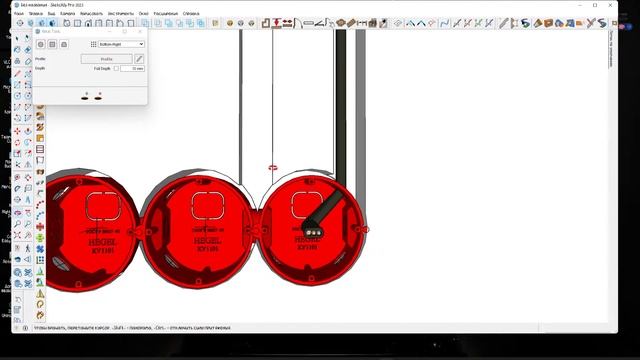Open the Правка menu
Viewport: 640px width, 360px height.
36,13
